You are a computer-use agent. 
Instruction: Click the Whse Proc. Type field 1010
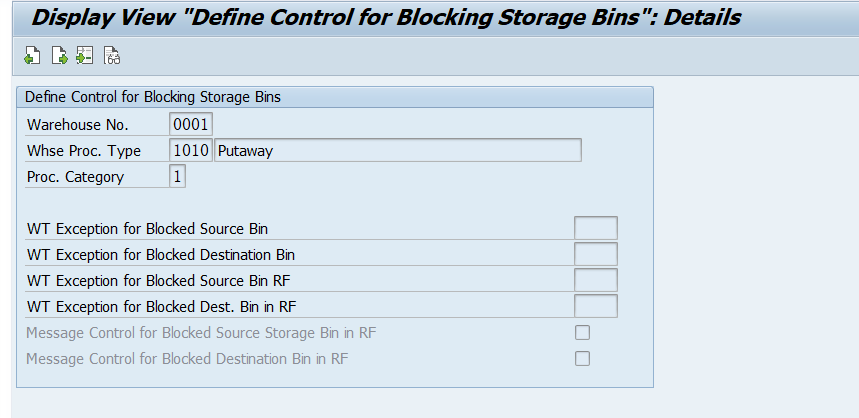point(191,151)
